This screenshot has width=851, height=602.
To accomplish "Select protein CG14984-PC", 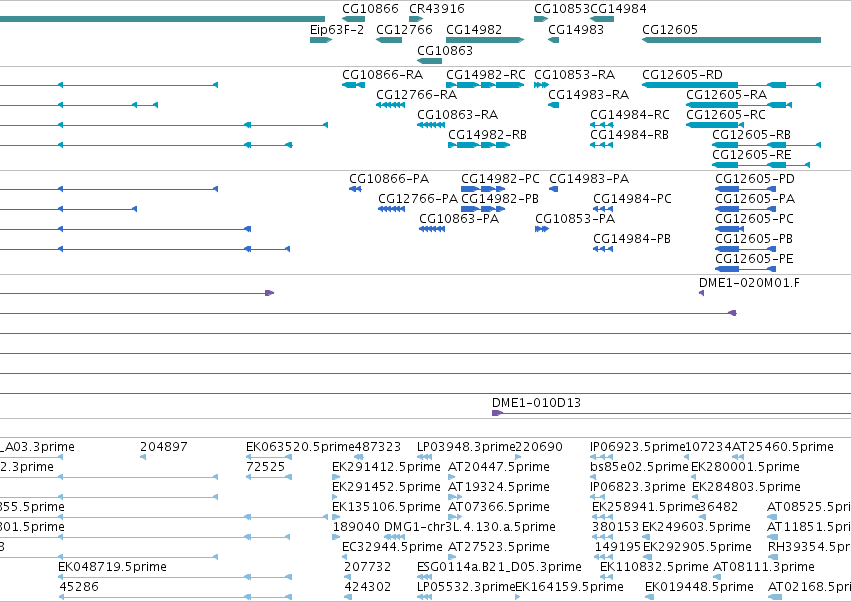I will coord(632,199).
